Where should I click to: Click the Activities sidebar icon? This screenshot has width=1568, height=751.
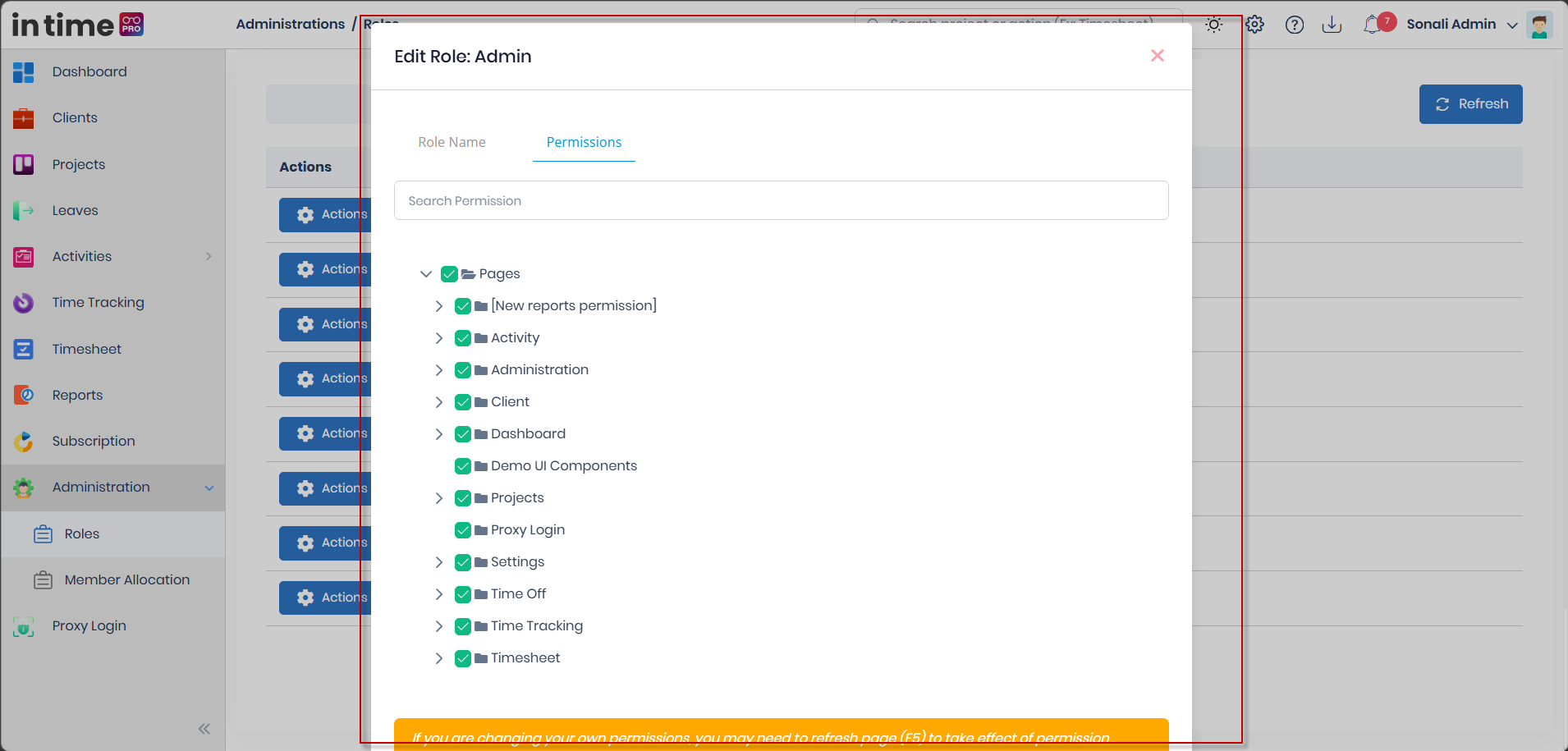pyautogui.click(x=24, y=257)
